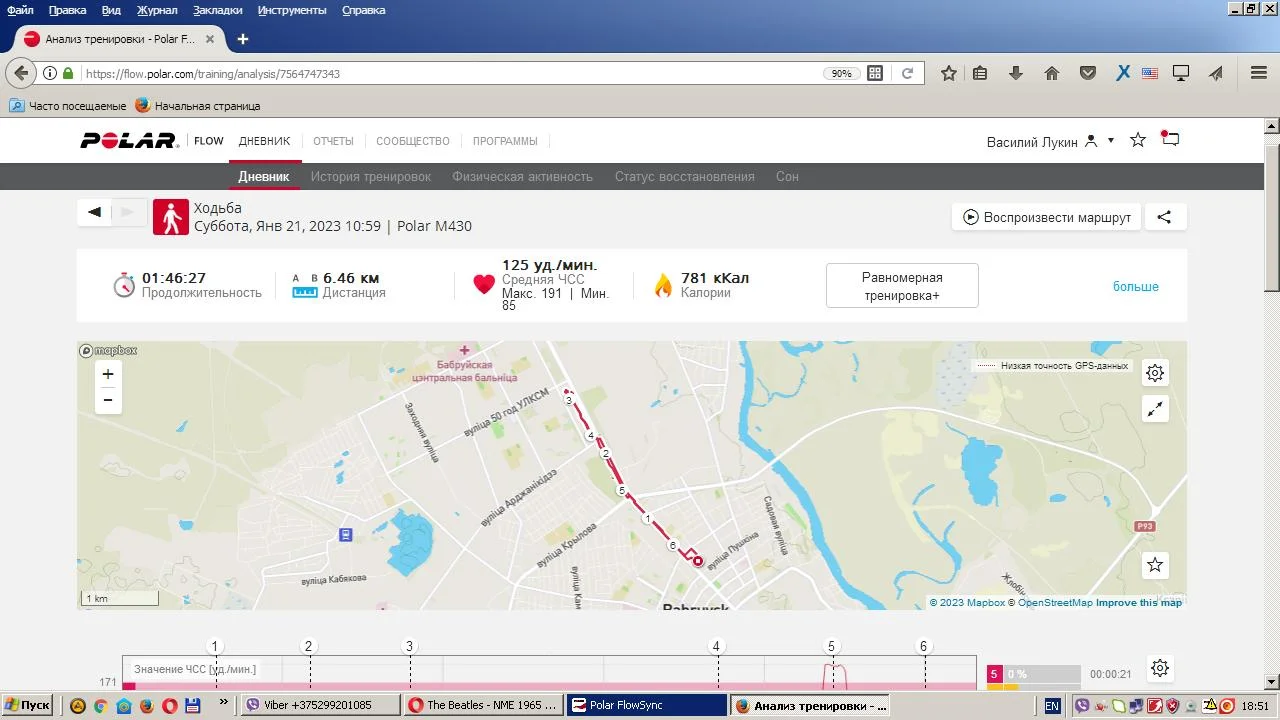The width and height of the screenshot is (1280, 720).
Task: Show bookmarks list in Firefox toolbar
Action: [980, 73]
